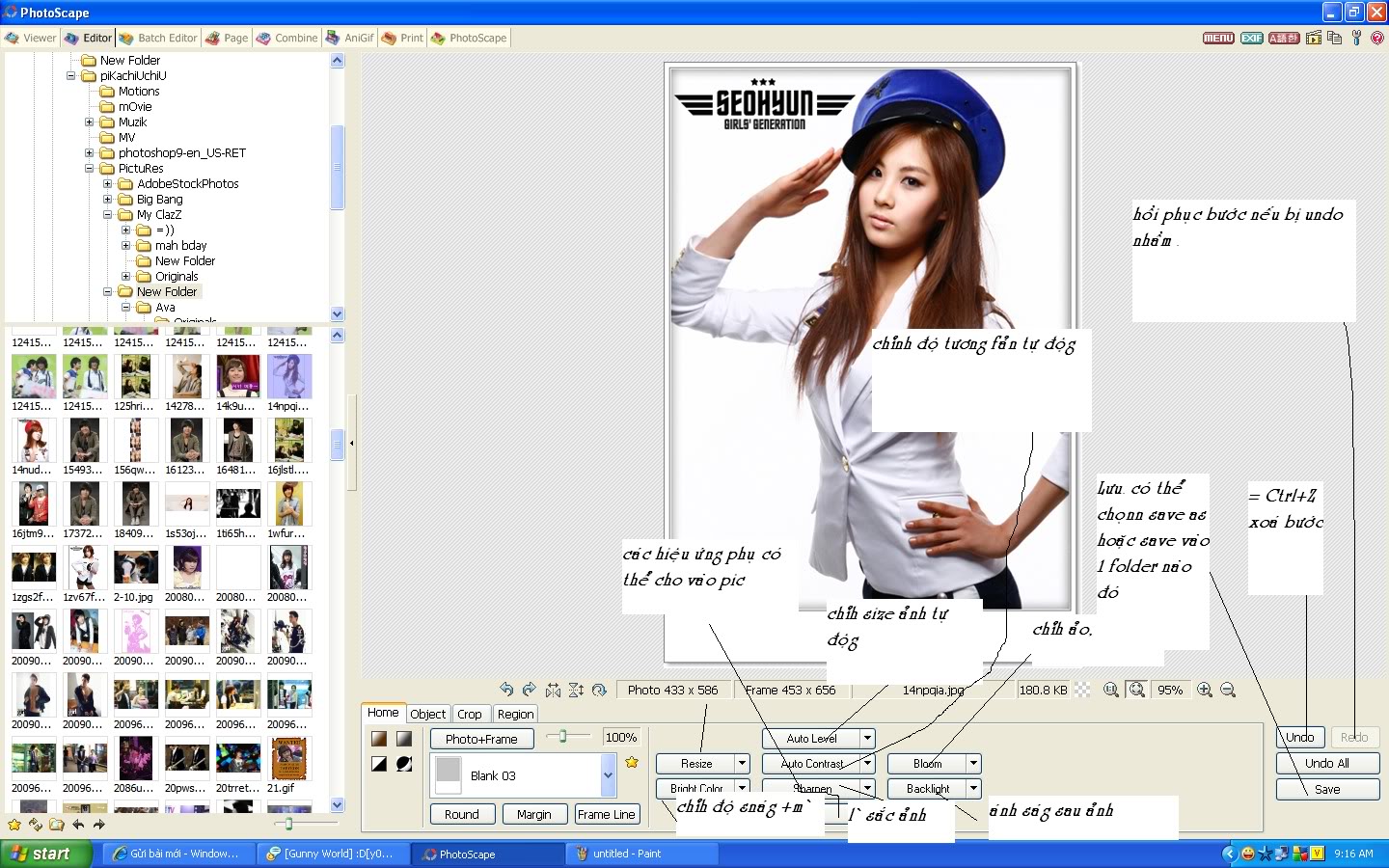The height and width of the screenshot is (868, 1389).
Task: Expand the photoshop9-en_US-RET folder
Action: point(89,153)
